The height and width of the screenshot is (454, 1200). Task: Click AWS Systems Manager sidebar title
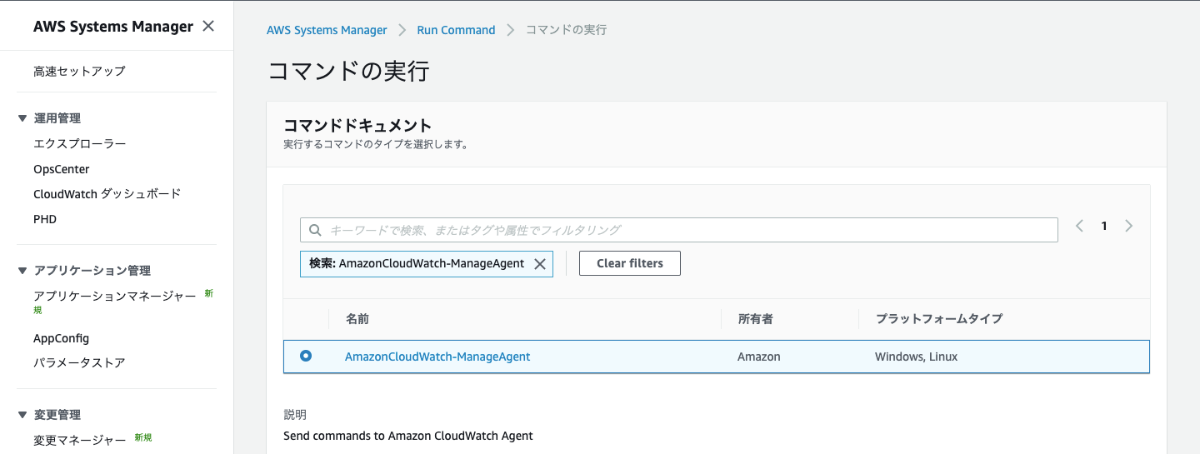113,27
